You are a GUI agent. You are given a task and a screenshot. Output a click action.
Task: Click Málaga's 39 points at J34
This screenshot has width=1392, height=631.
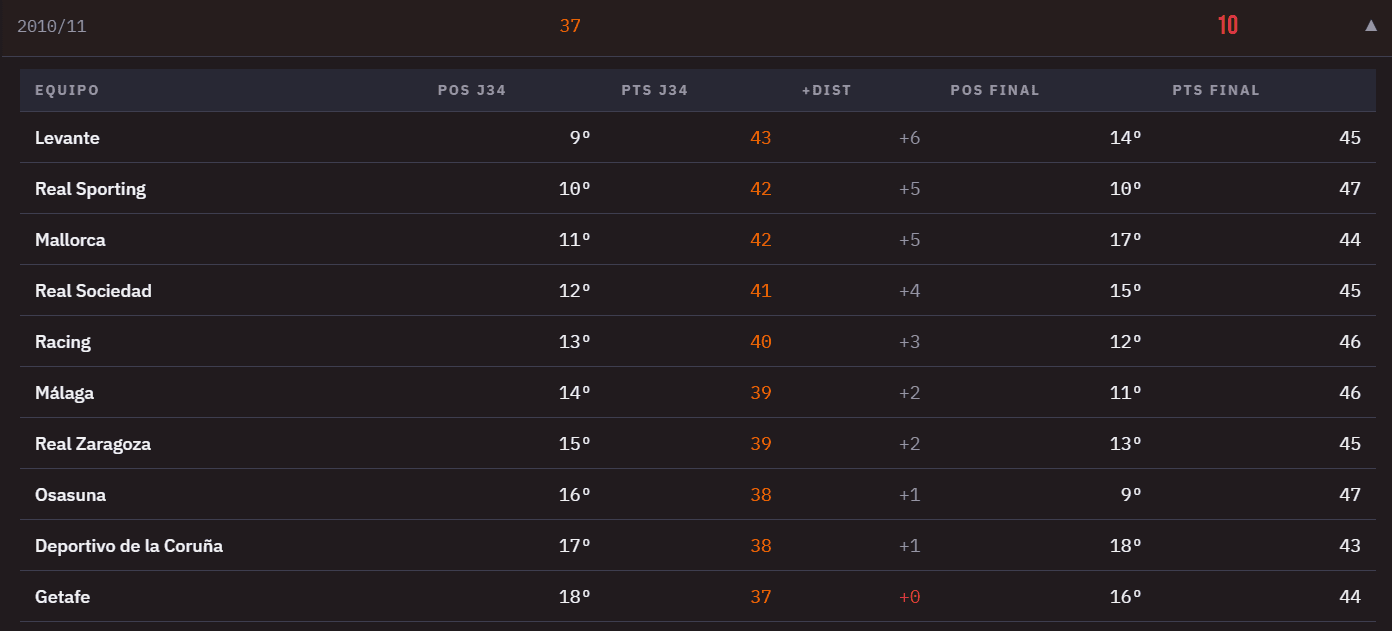tap(761, 393)
